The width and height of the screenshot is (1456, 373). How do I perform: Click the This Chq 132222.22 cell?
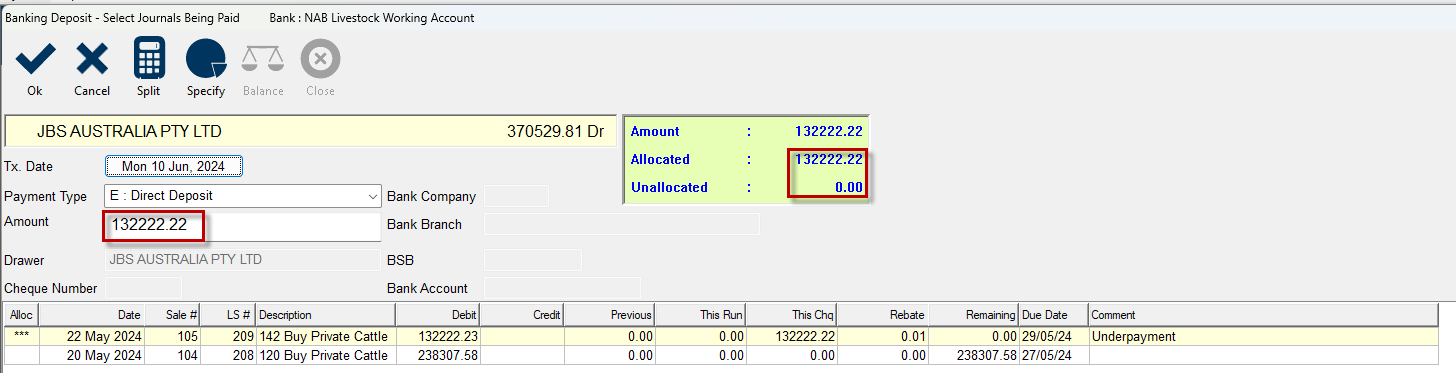[x=792, y=337]
